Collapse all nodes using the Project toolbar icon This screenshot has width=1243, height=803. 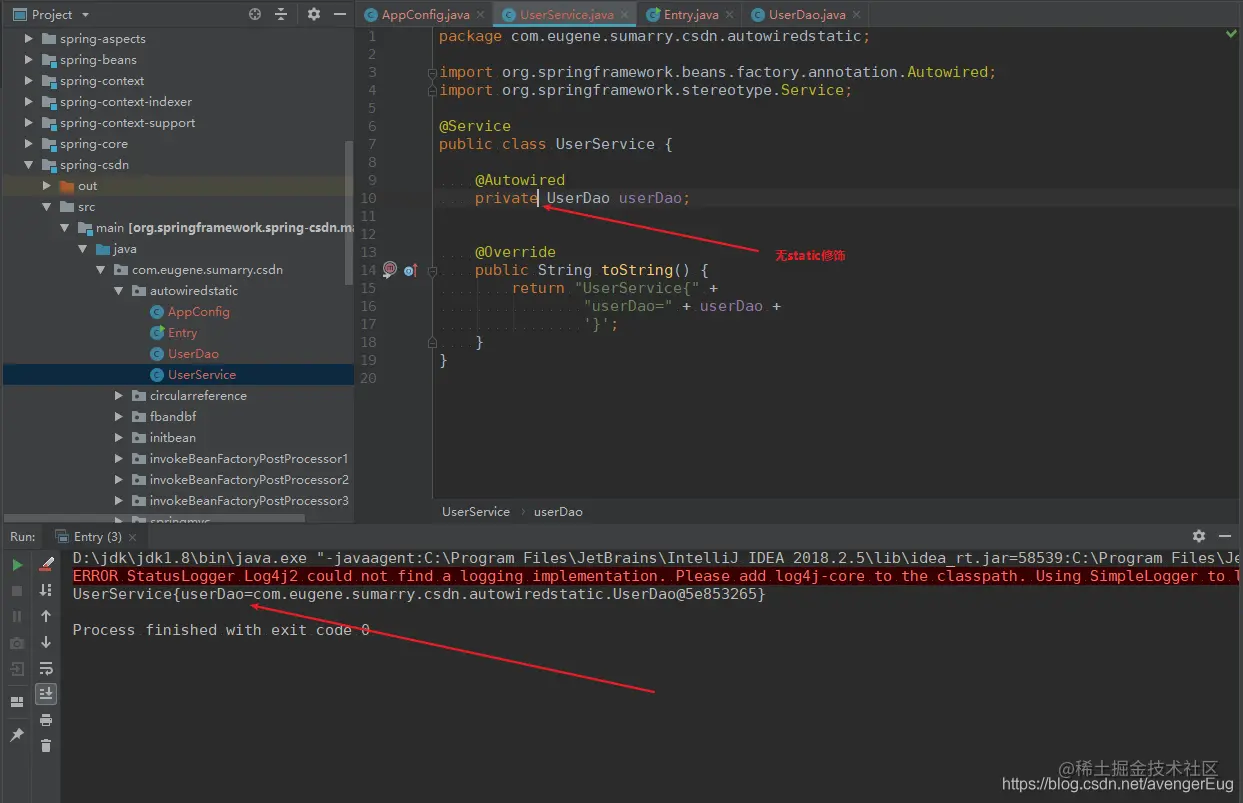pyautogui.click(x=281, y=14)
